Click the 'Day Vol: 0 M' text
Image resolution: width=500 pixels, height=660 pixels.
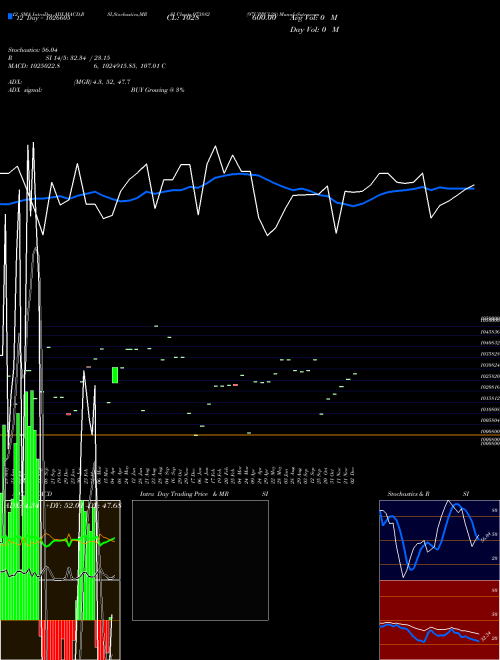(x=314, y=30)
